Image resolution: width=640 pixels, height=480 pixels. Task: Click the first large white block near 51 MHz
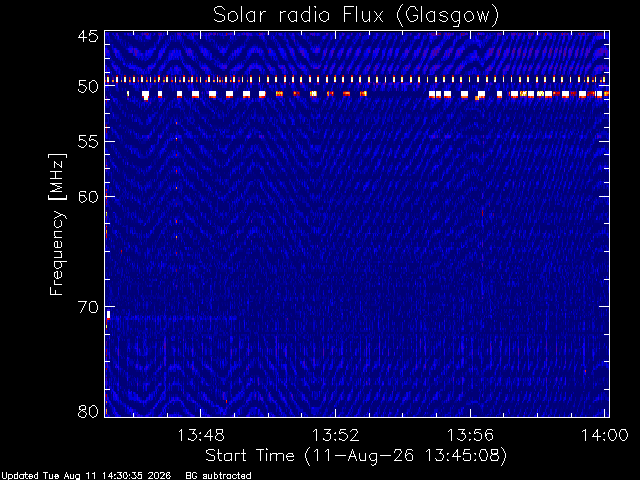pyautogui.click(x=145, y=95)
